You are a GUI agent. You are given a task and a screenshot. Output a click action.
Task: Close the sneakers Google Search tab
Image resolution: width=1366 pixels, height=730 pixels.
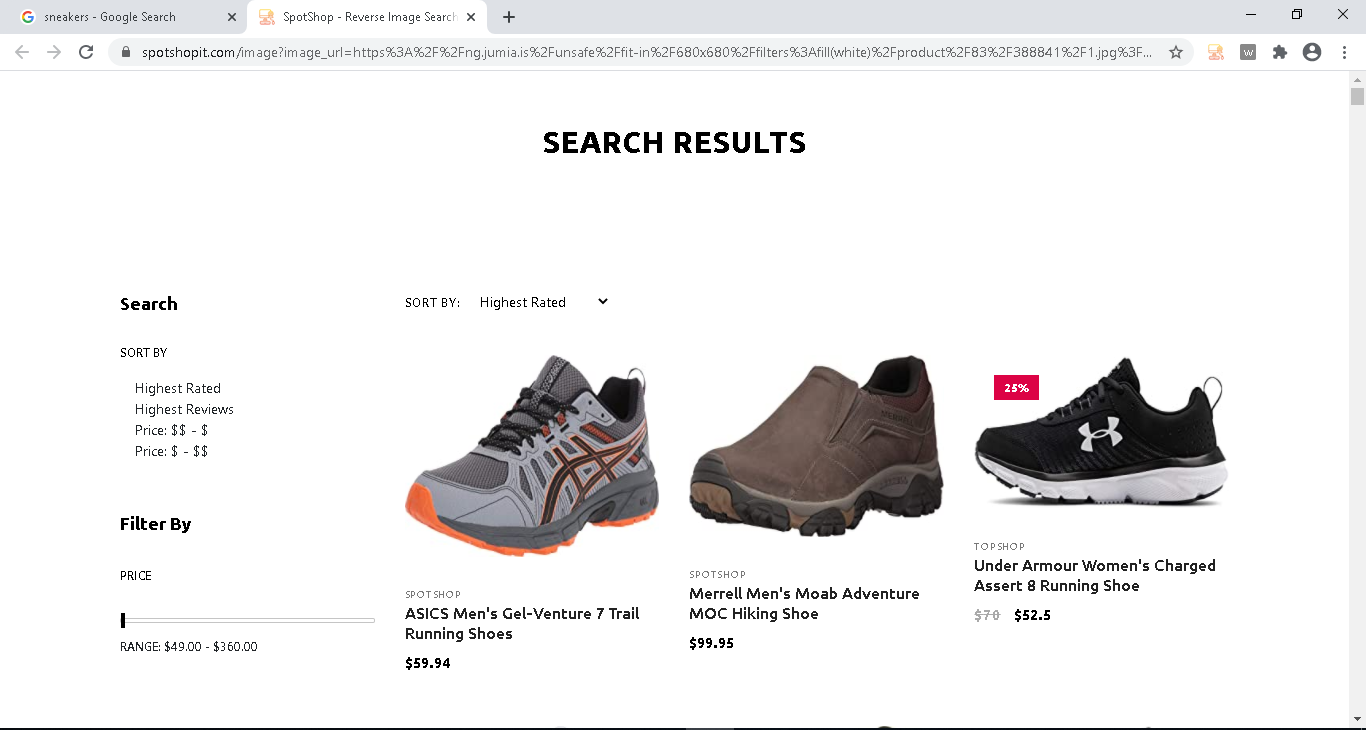[232, 17]
